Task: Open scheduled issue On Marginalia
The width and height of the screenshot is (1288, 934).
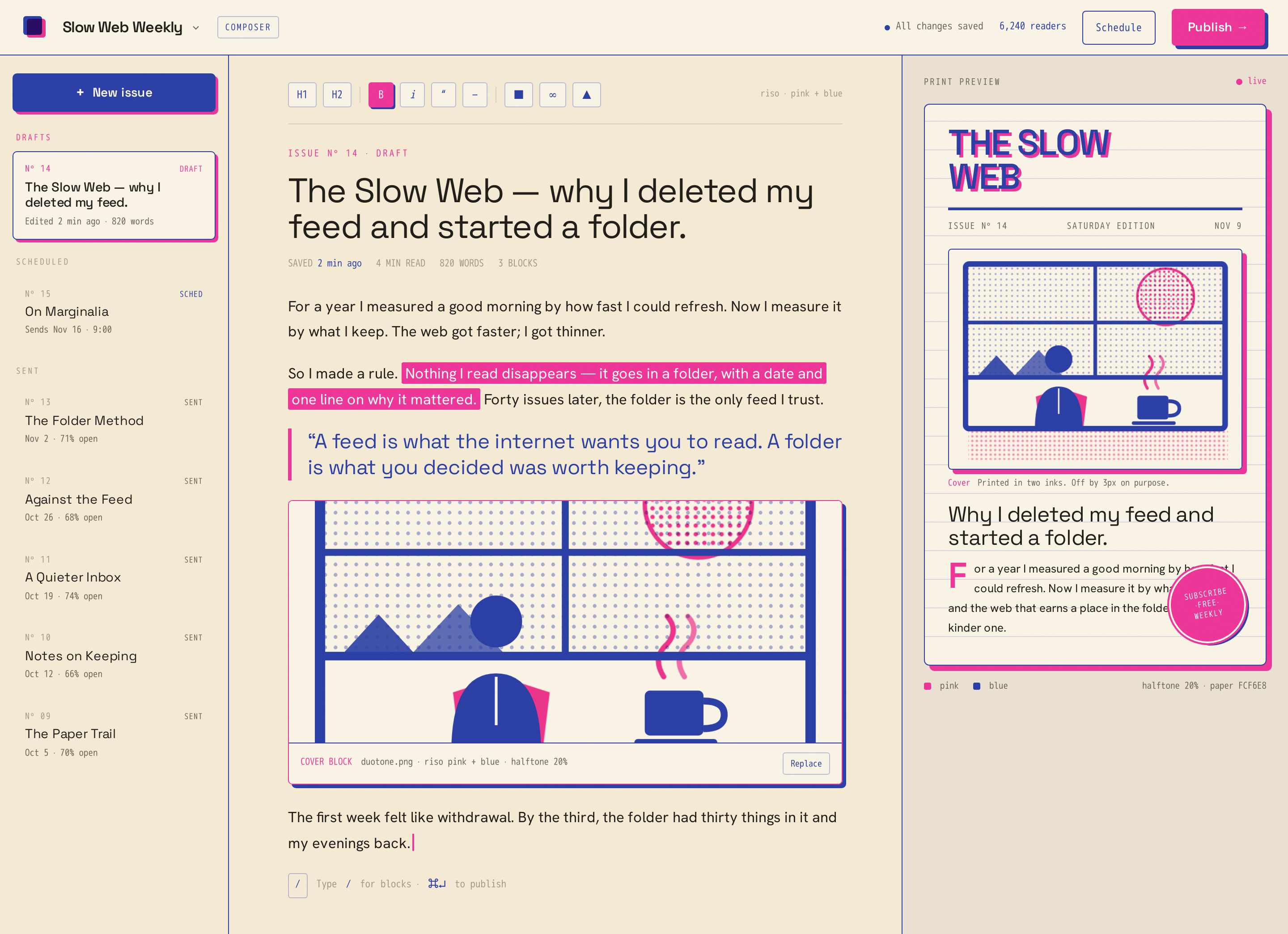Action: point(114,311)
